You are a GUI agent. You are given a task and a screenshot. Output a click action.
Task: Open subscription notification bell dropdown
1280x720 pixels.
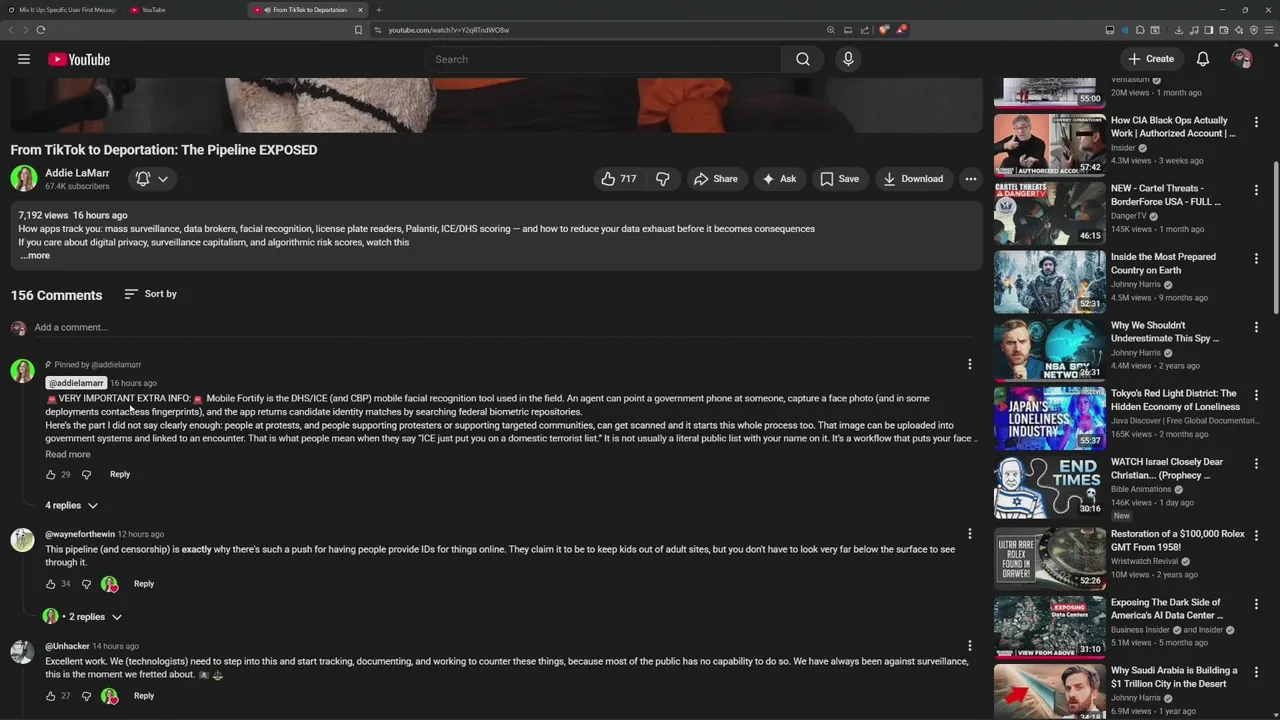pos(152,179)
